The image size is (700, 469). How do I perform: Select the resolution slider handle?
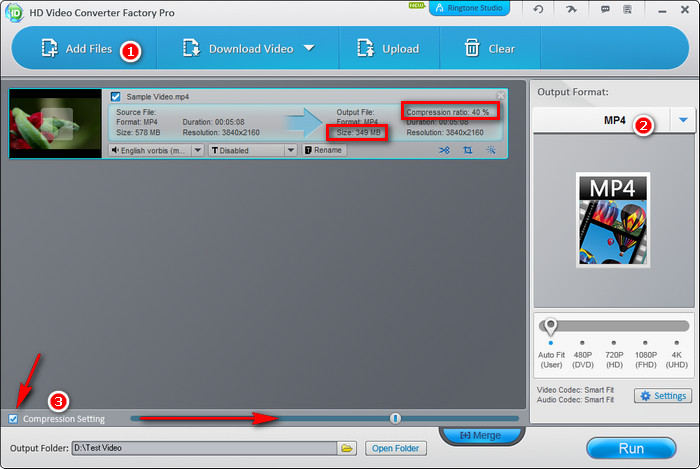click(550, 327)
